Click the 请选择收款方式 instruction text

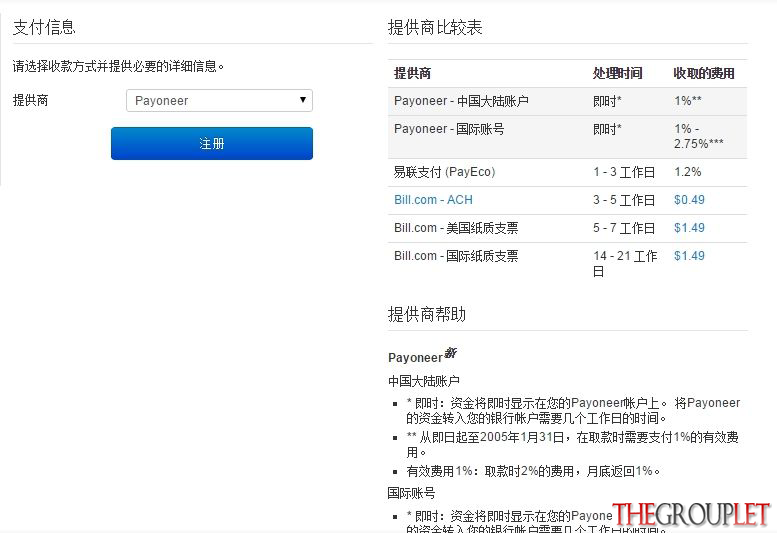118,66
